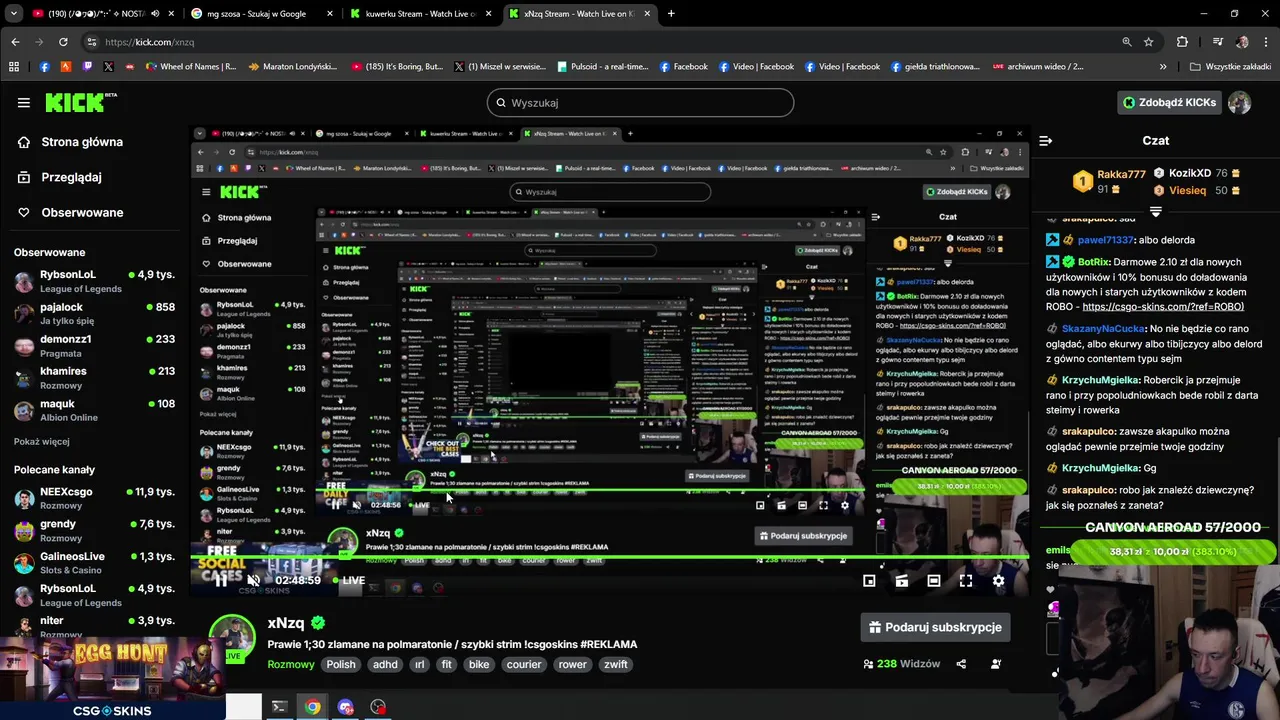Open the user avatar menu in the header
Screen dimensions: 1280x720
click(1239, 102)
